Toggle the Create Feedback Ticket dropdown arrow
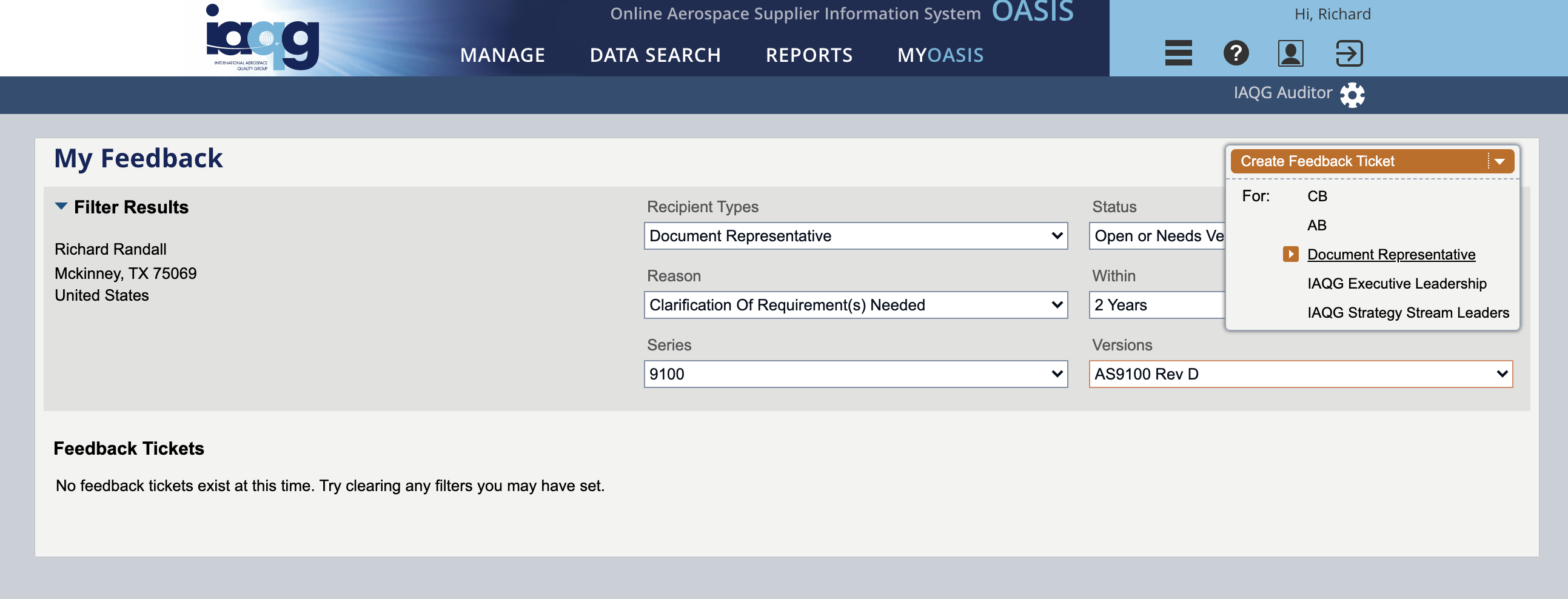Viewport: 1568px width, 599px height. [x=1500, y=161]
